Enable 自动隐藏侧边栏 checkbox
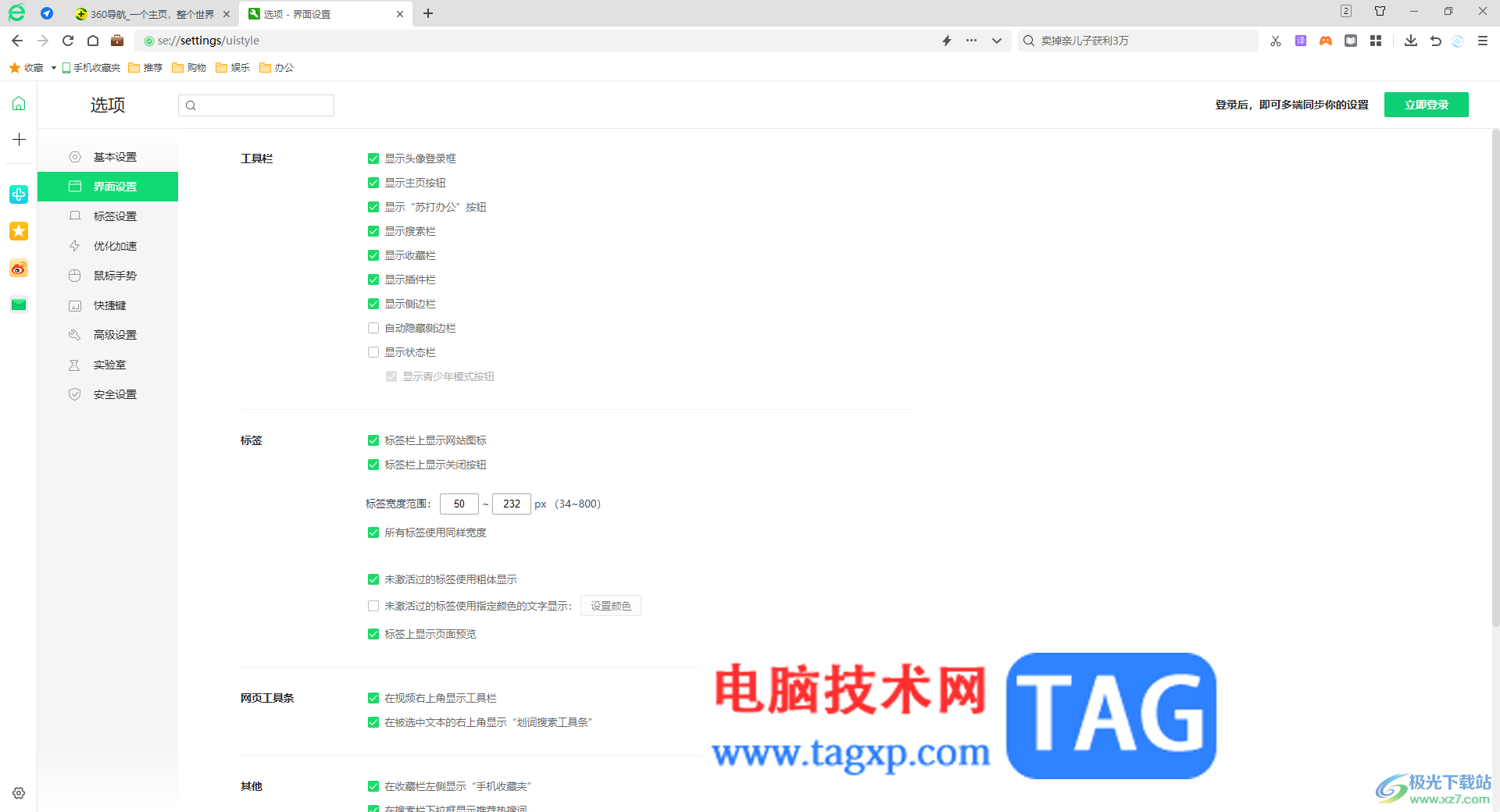Viewport: 1500px width, 812px height. tap(373, 328)
